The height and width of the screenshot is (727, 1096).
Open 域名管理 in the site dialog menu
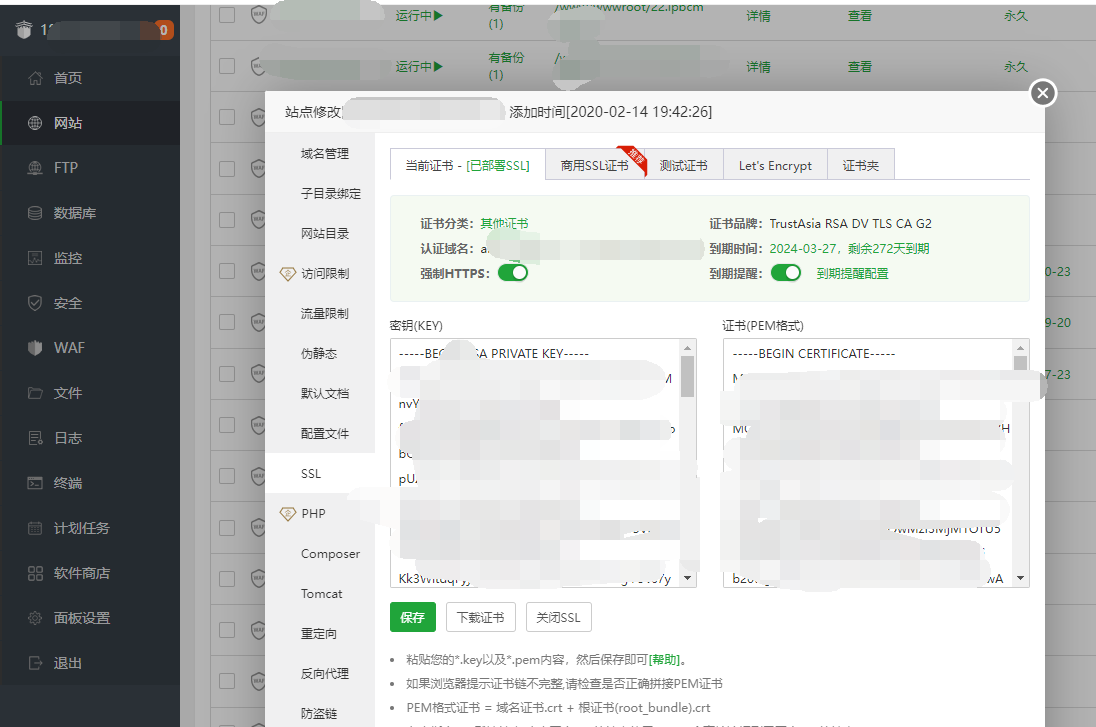tap(324, 154)
